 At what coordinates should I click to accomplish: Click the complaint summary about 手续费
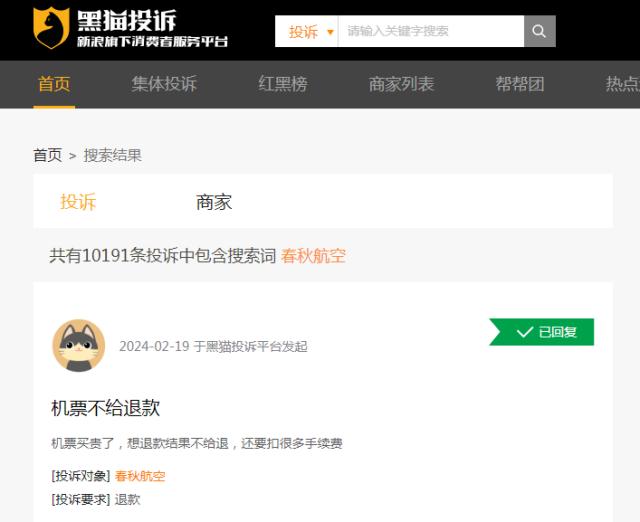(x=197, y=443)
